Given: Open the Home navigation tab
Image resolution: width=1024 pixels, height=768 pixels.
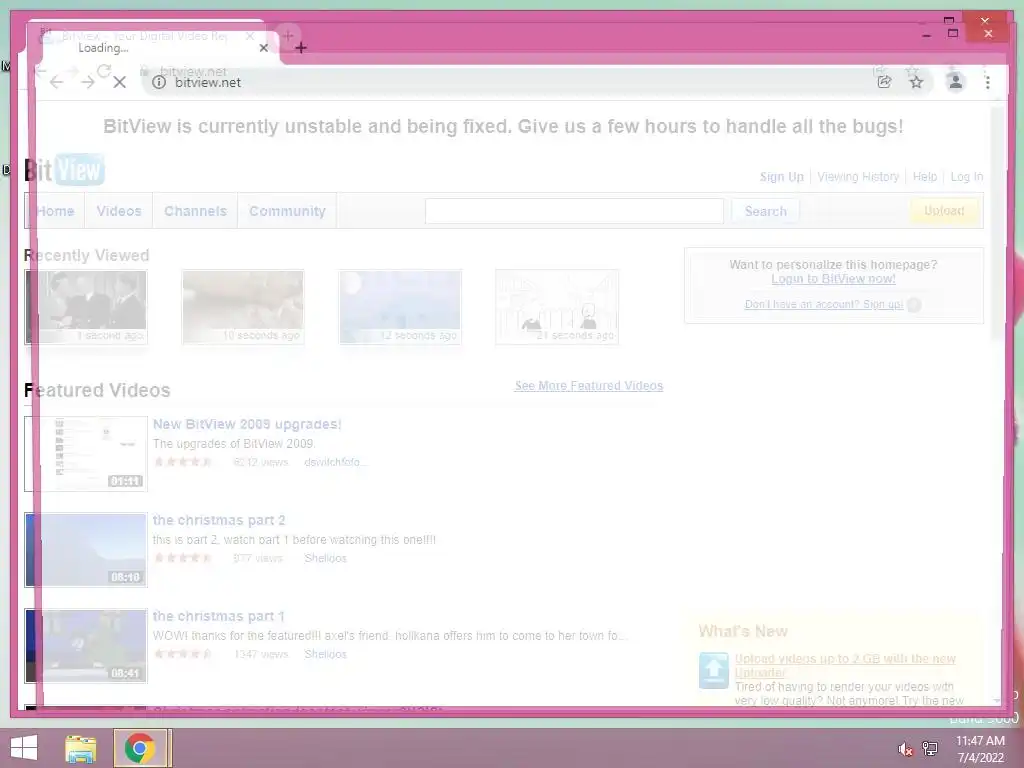Looking at the screenshot, I should pyautogui.click(x=55, y=211).
